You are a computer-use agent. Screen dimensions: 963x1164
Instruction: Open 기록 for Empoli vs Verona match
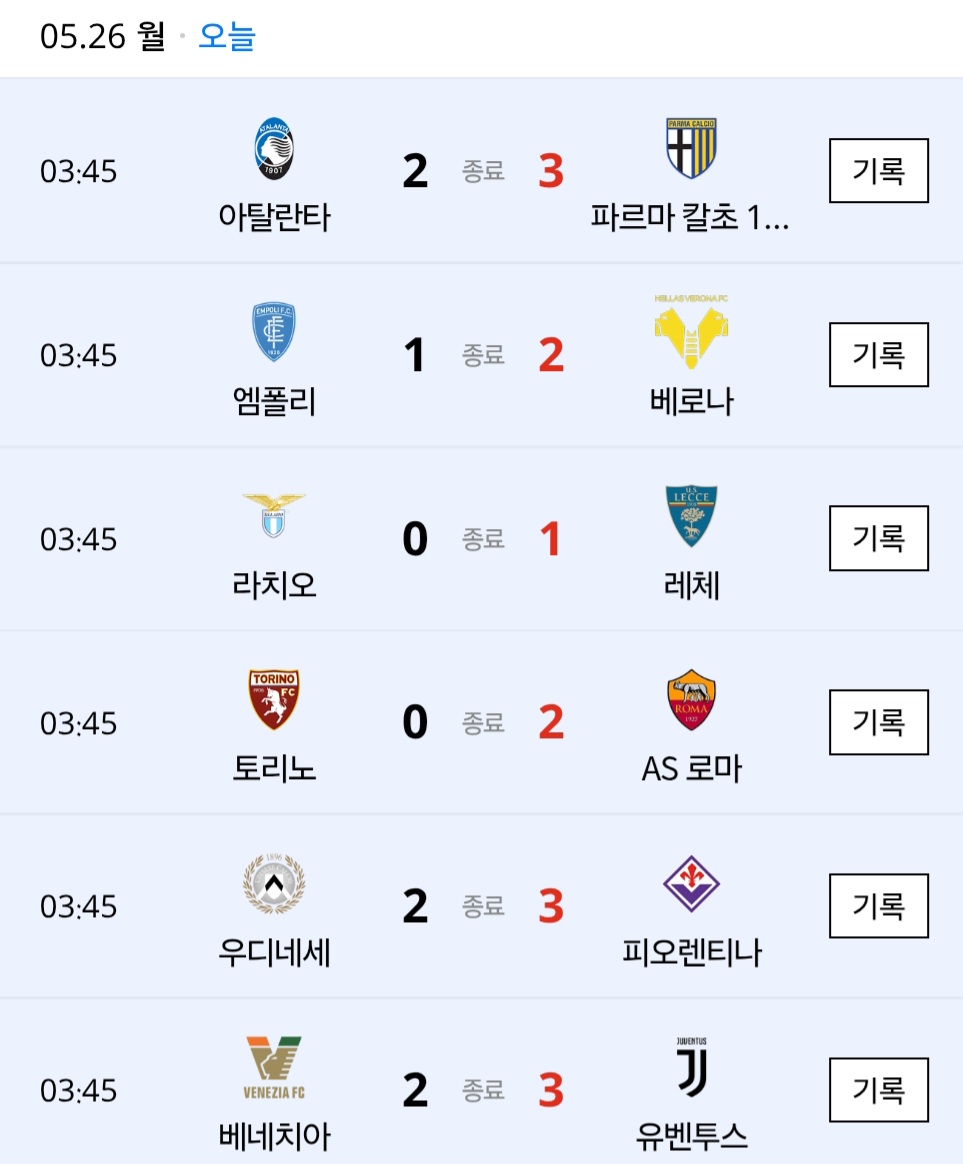[x=878, y=355]
